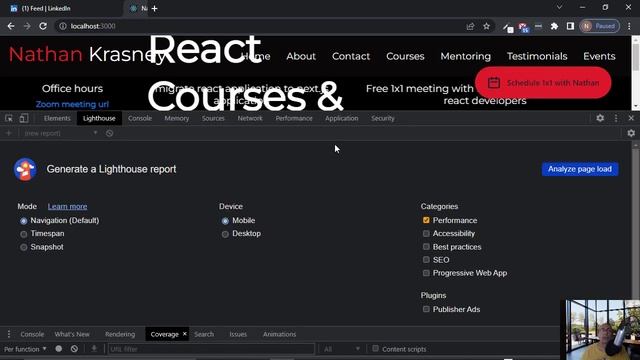
Task: Open Issues drawer tab
Action: [238, 334]
